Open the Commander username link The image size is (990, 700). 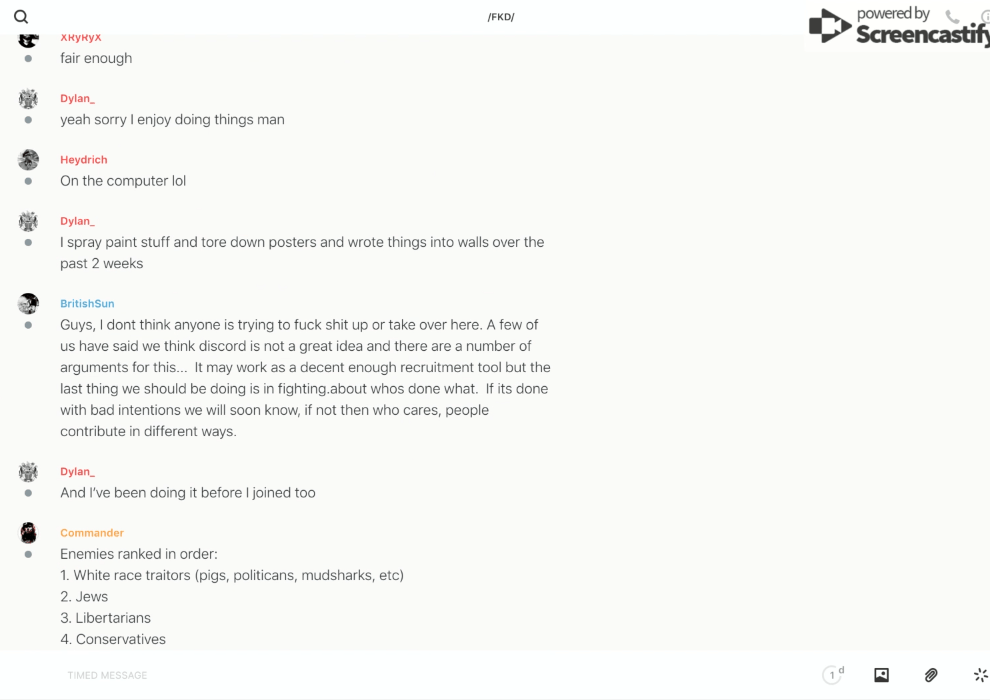coord(92,533)
